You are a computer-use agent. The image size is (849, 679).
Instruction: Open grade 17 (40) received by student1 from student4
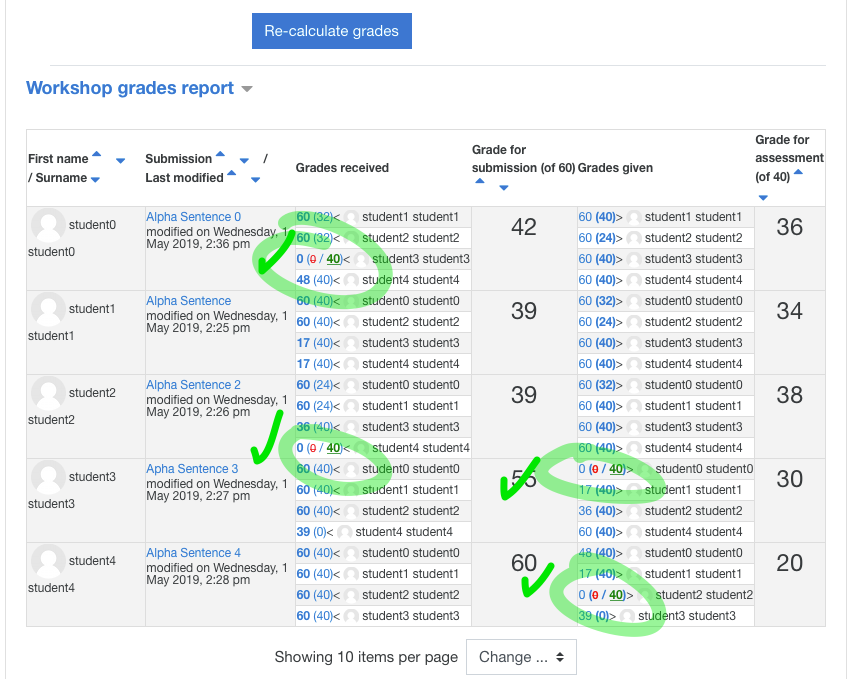click(x=315, y=364)
